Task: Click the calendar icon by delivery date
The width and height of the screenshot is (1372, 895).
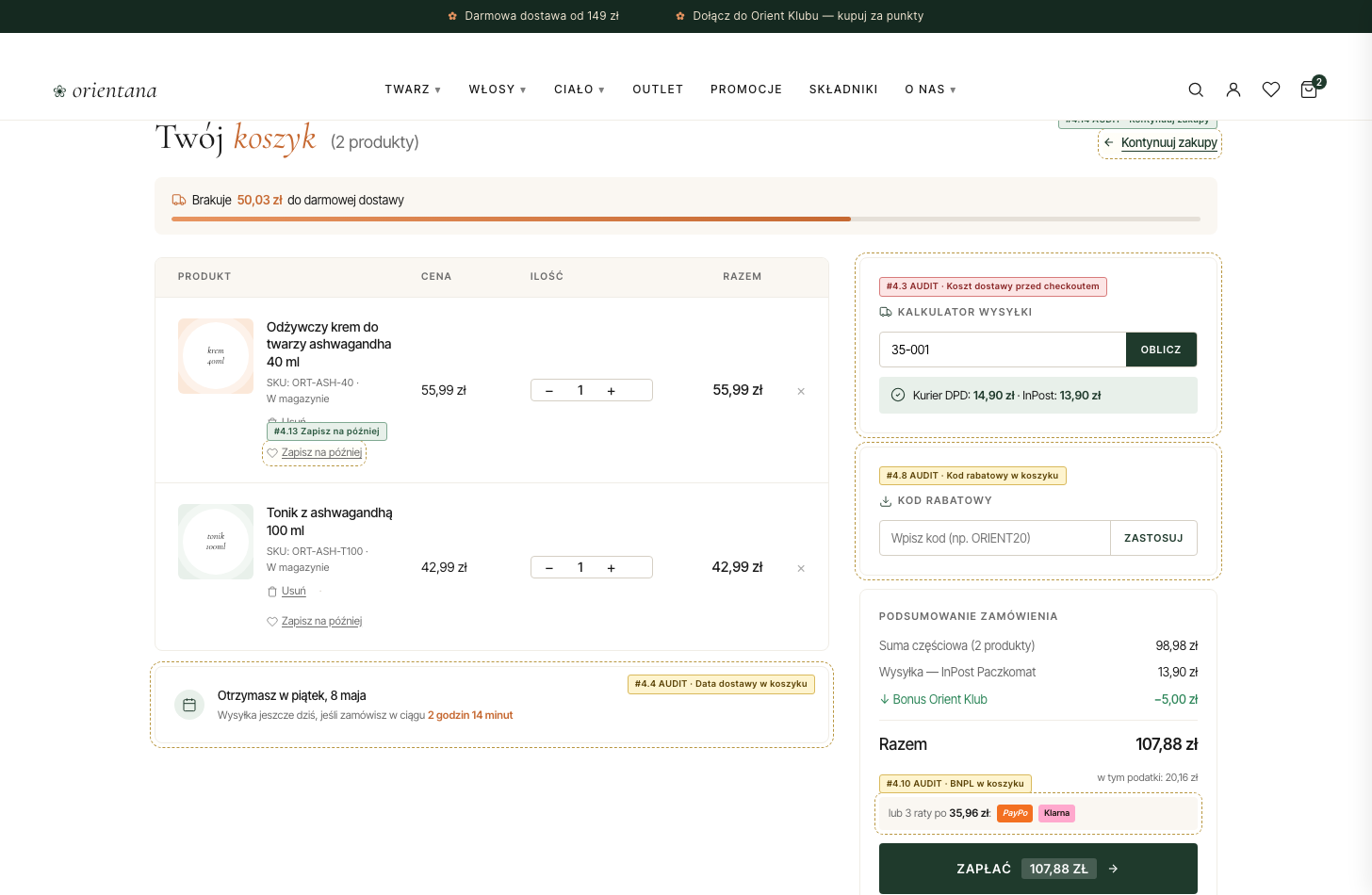Action: (189, 705)
